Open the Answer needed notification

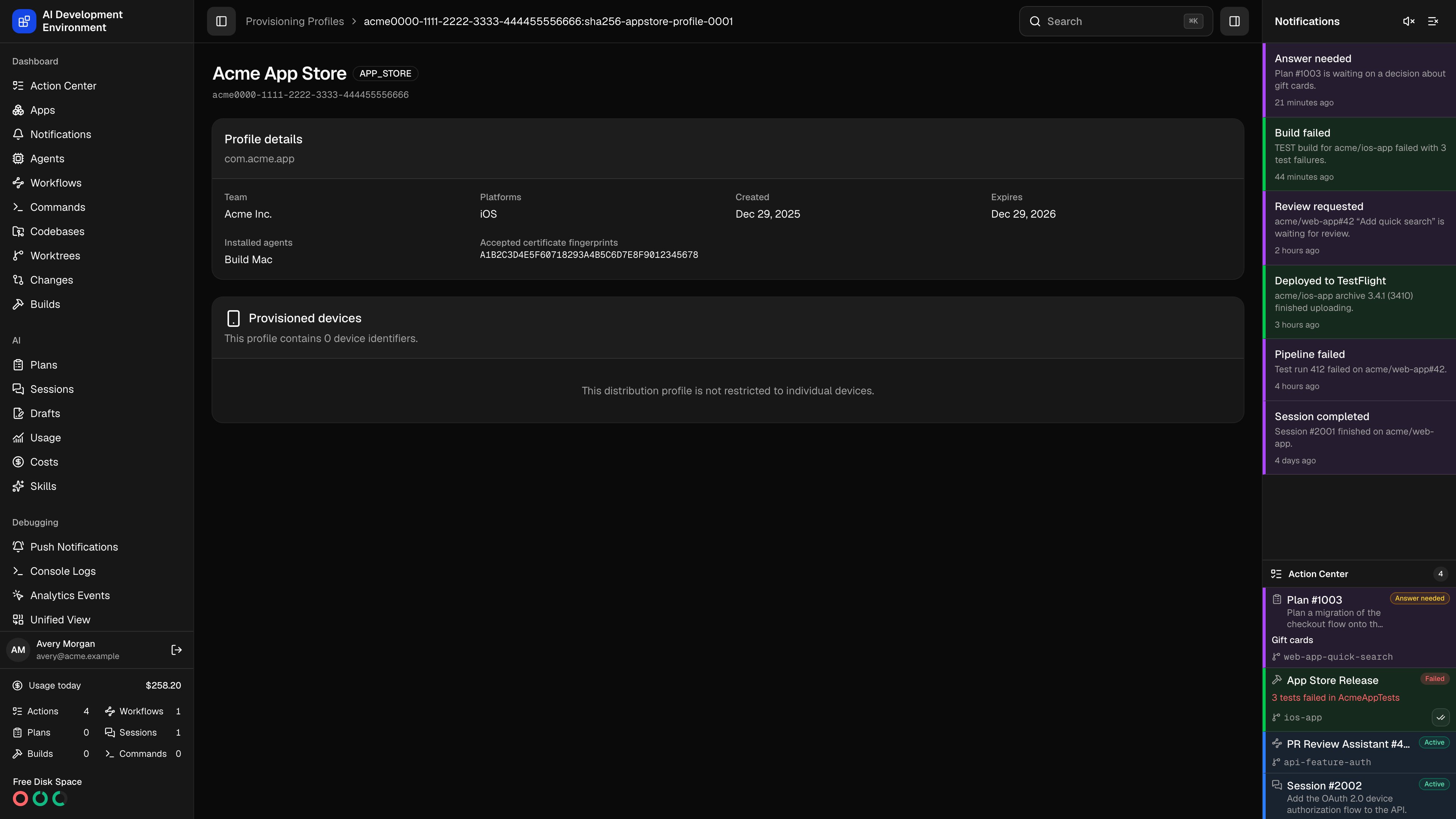tap(1359, 80)
